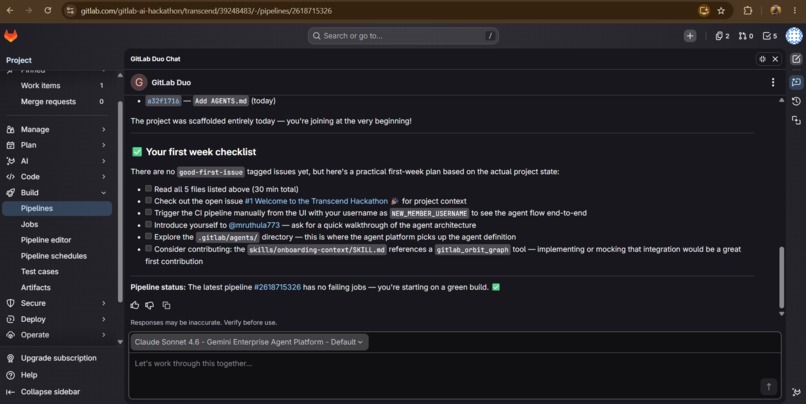This screenshot has width=806, height=404.
Task: Open pipeline #2618715326 link
Action: [x=277, y=287]
